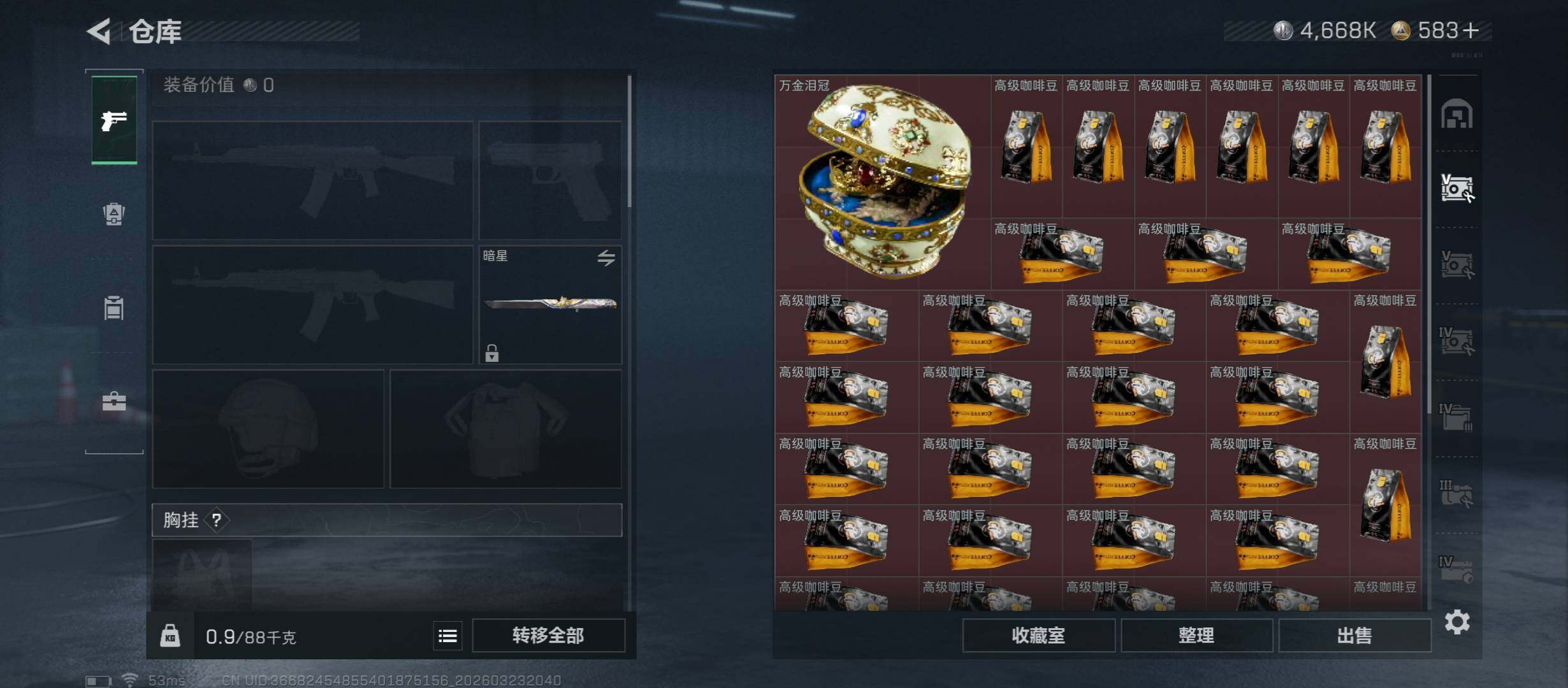Image resolution: width=1568 pixels, height=688 pixels.
Task: Click 整理 to sort the warehouse
Action: (x=1196, y=635)
